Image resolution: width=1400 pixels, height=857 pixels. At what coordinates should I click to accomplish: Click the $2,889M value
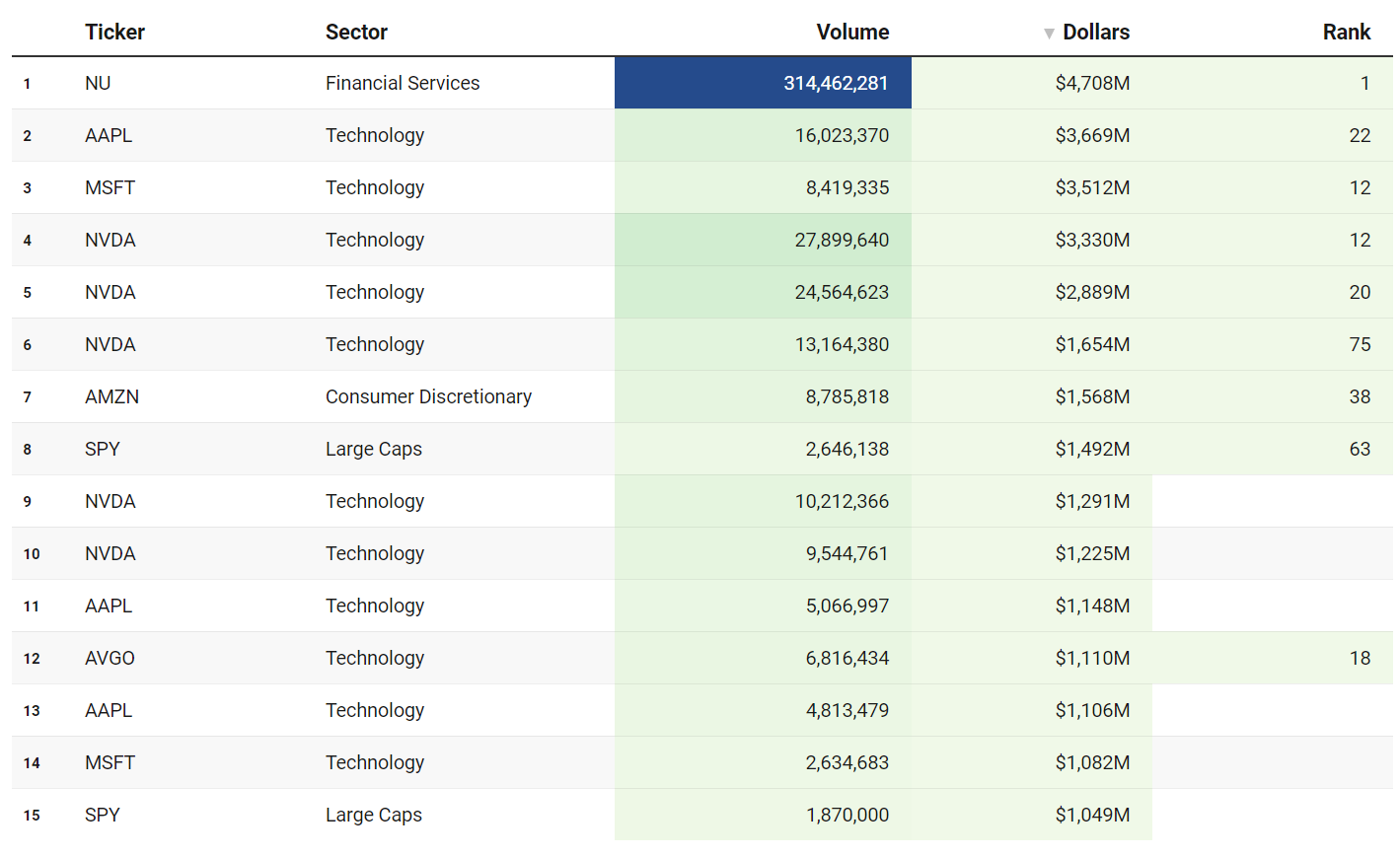[1092, 293]
